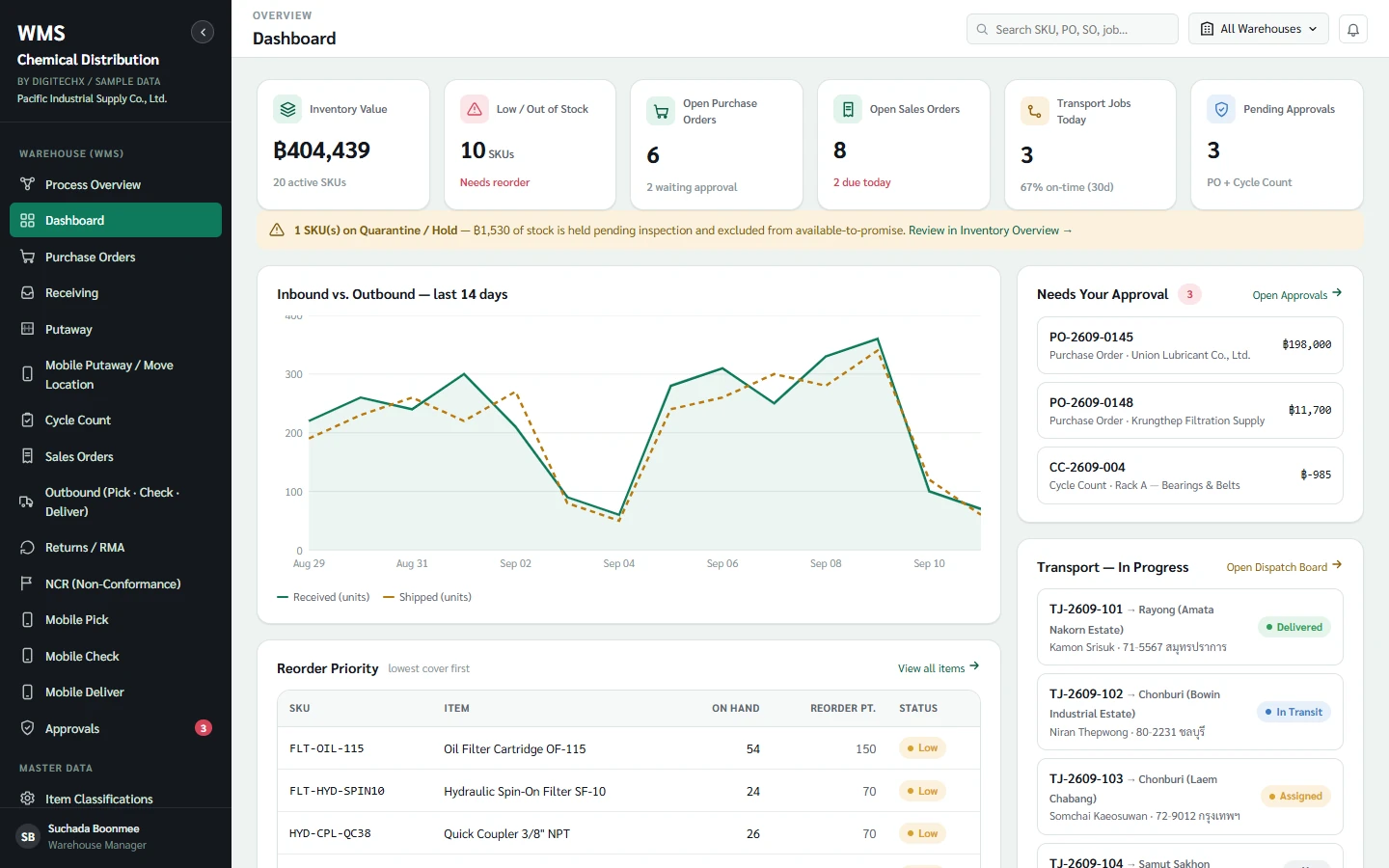Open approval card CC-2609-004

[1190, 475]
